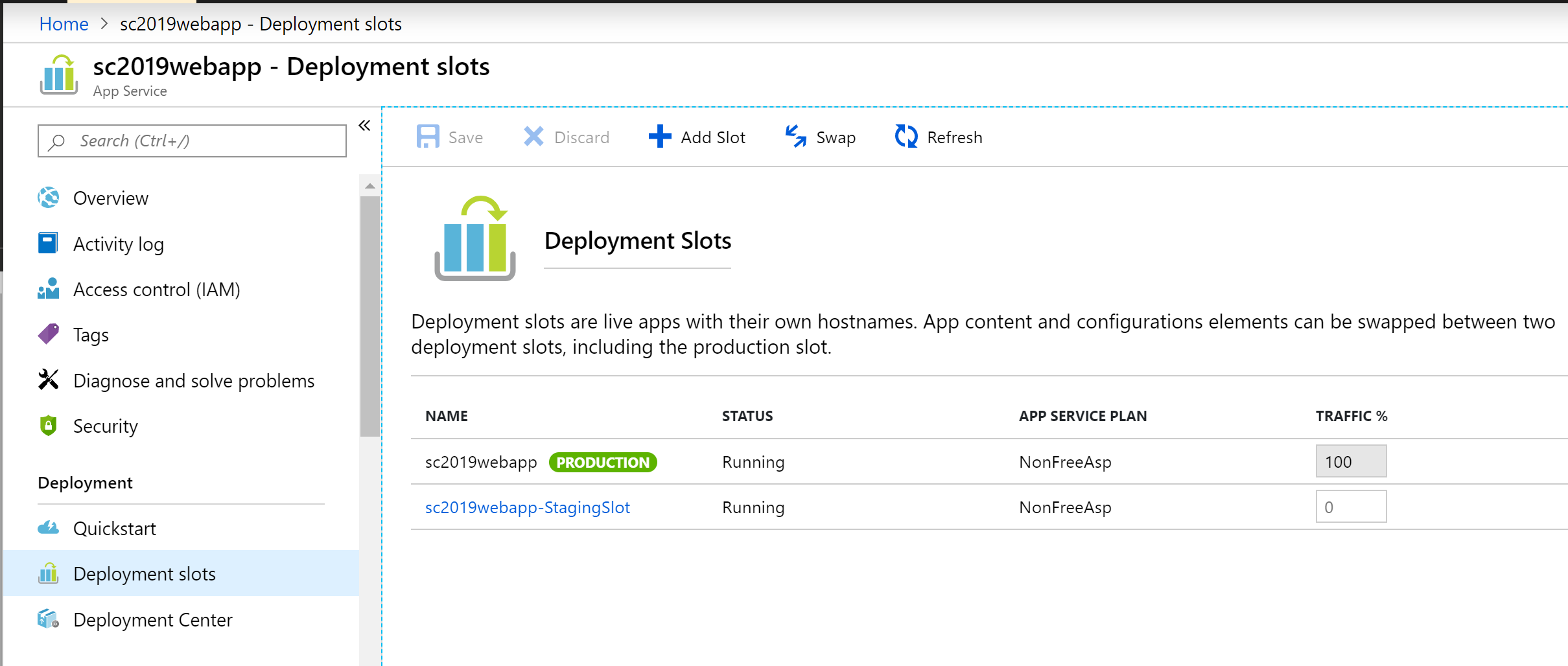Click the 'Deployment Slots' panel heading
The width and height of the screenshot is (1568, 666).
[638, 240]
